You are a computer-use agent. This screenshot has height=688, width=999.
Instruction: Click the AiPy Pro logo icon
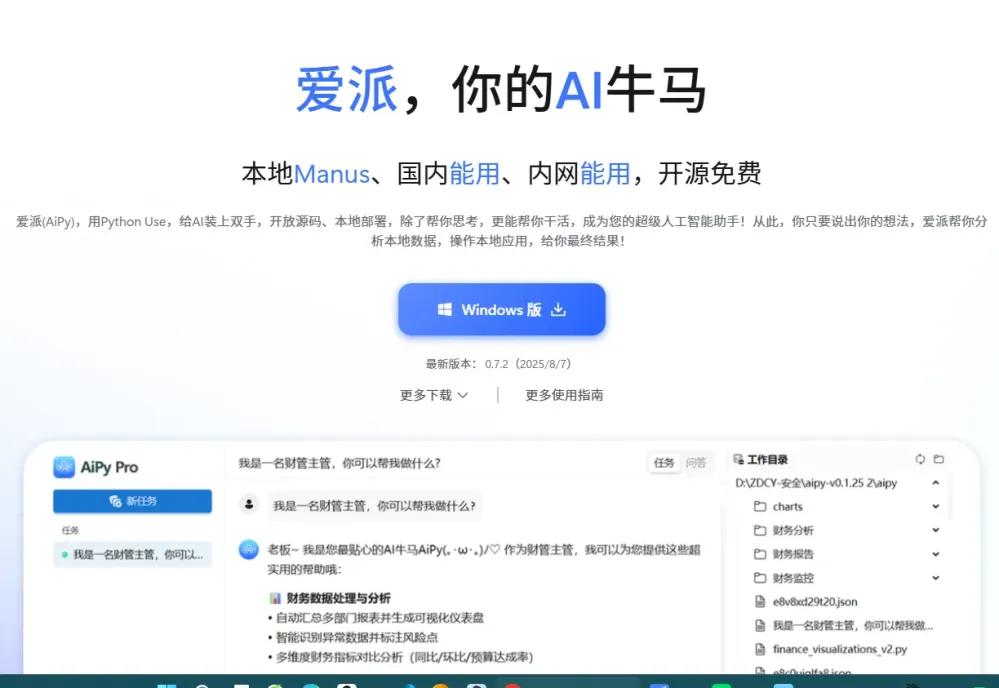pos(64,467)
